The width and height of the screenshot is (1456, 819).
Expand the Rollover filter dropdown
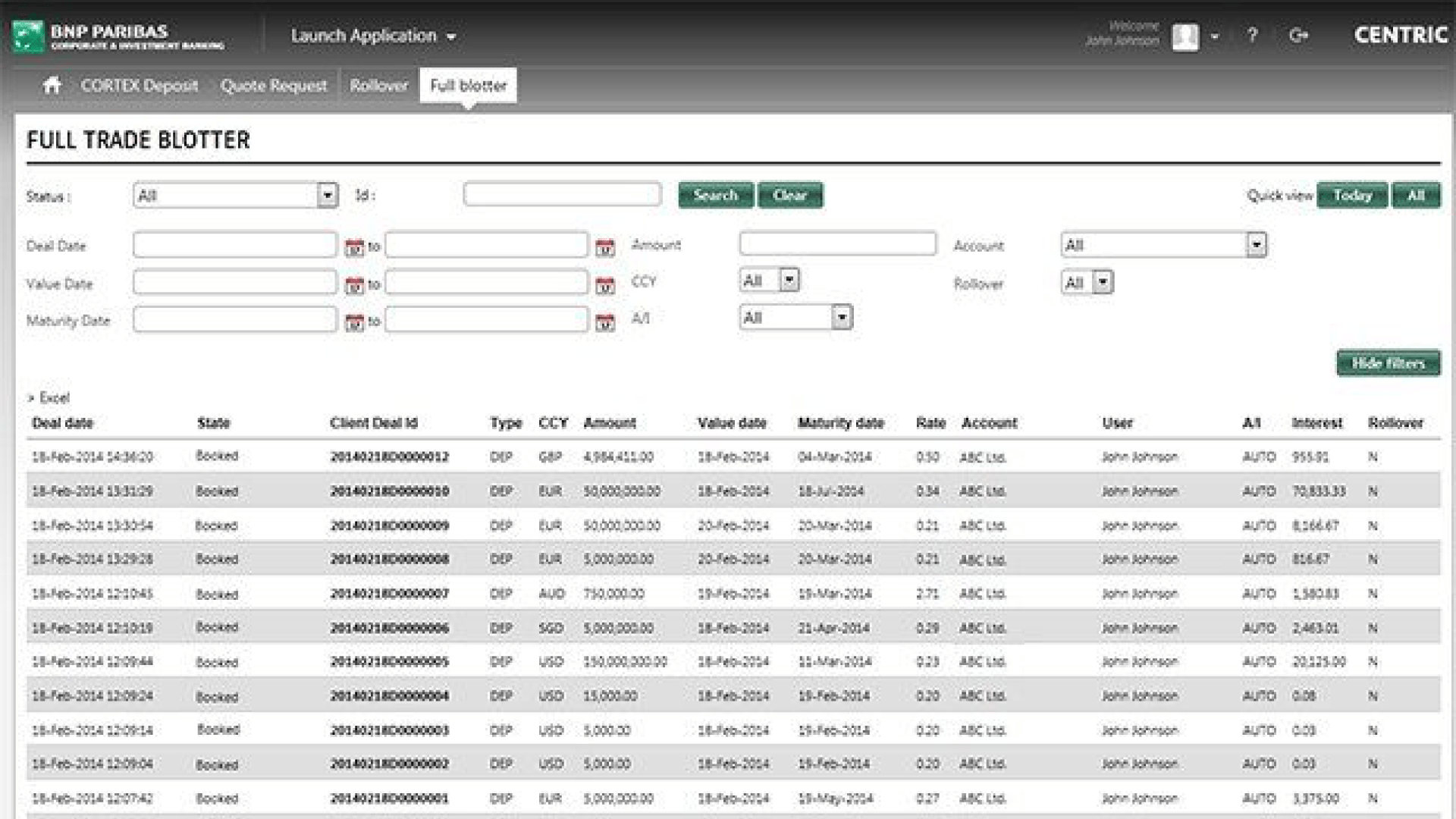click(x=1103, y=283)
